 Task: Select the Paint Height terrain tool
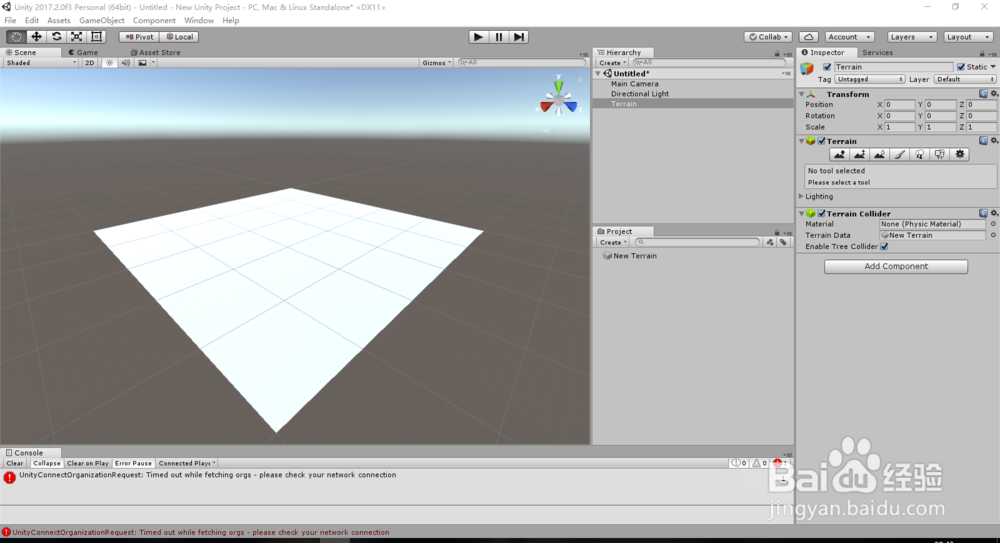(x=860, y=154)
